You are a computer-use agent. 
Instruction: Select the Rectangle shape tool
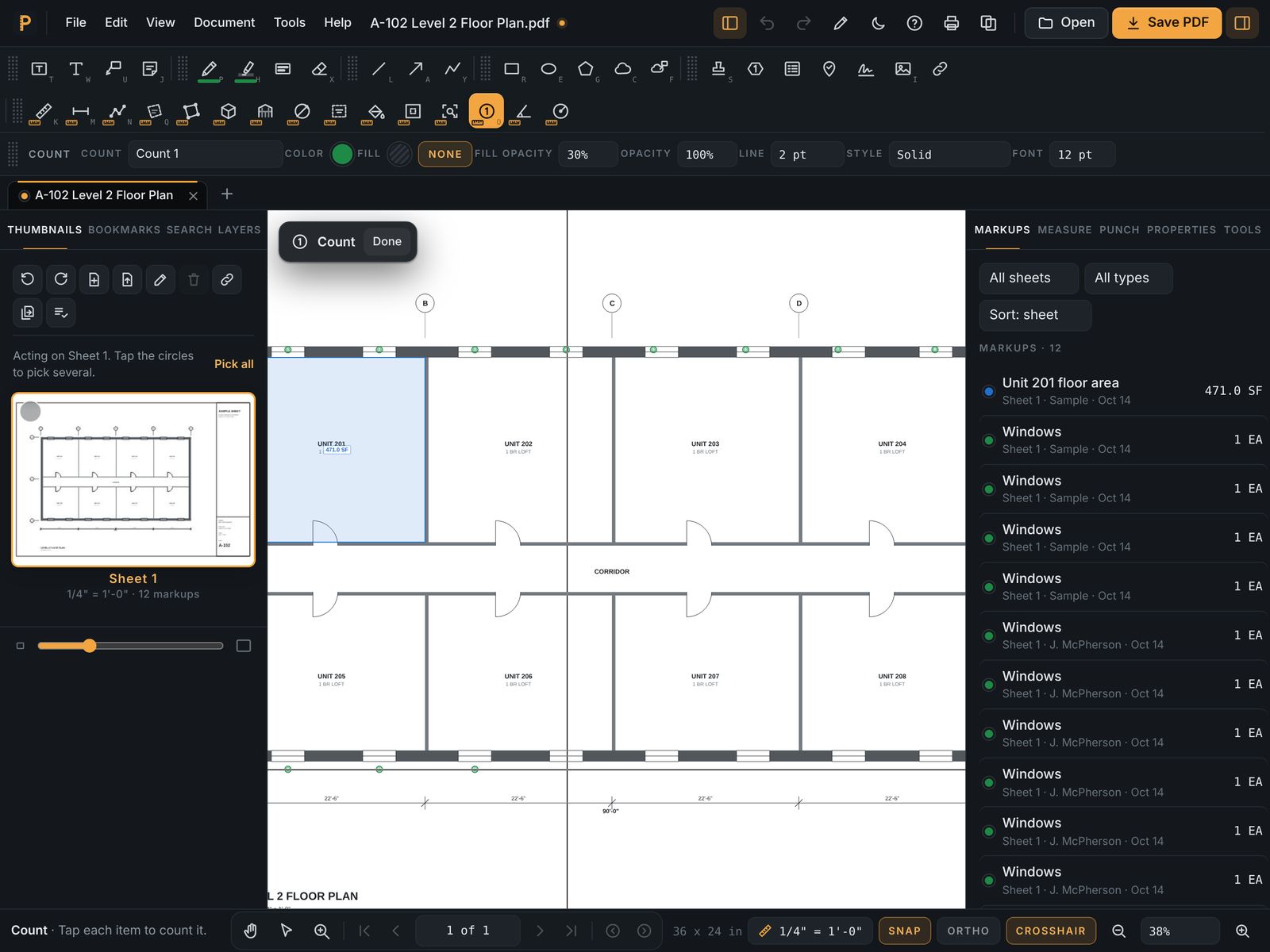512,69
